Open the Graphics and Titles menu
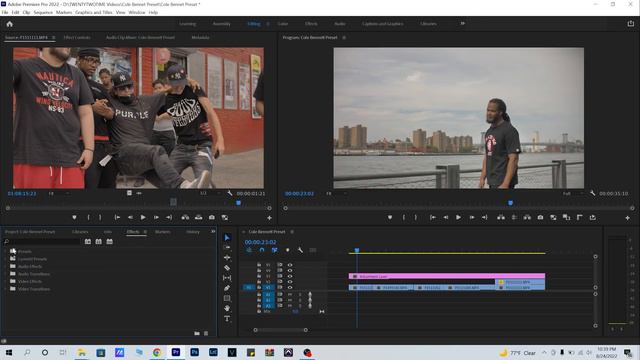Viewport: 640px width, 360px height. [93, 12]
